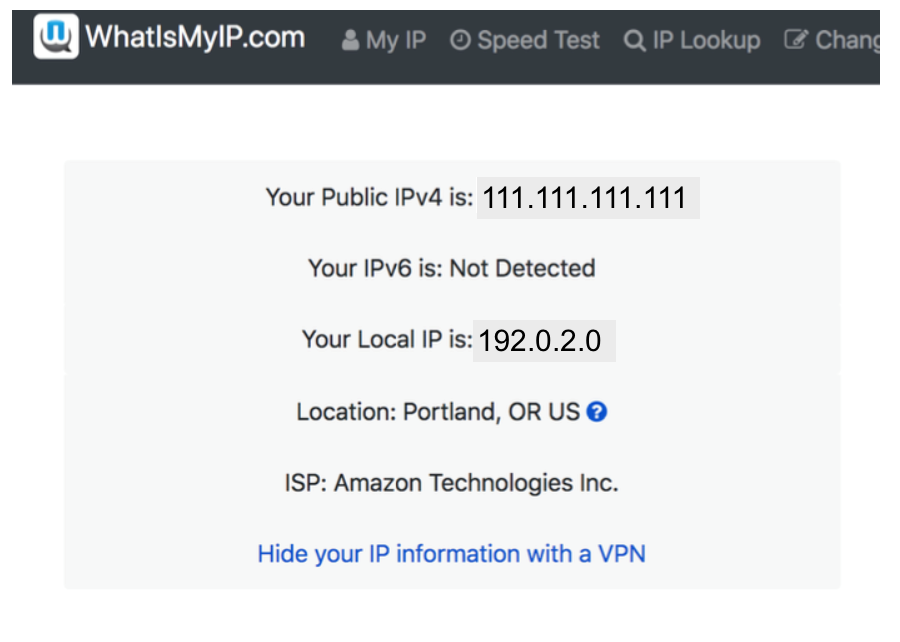
Task: Click the person icon beside My IP
Action: click(350, 40)
